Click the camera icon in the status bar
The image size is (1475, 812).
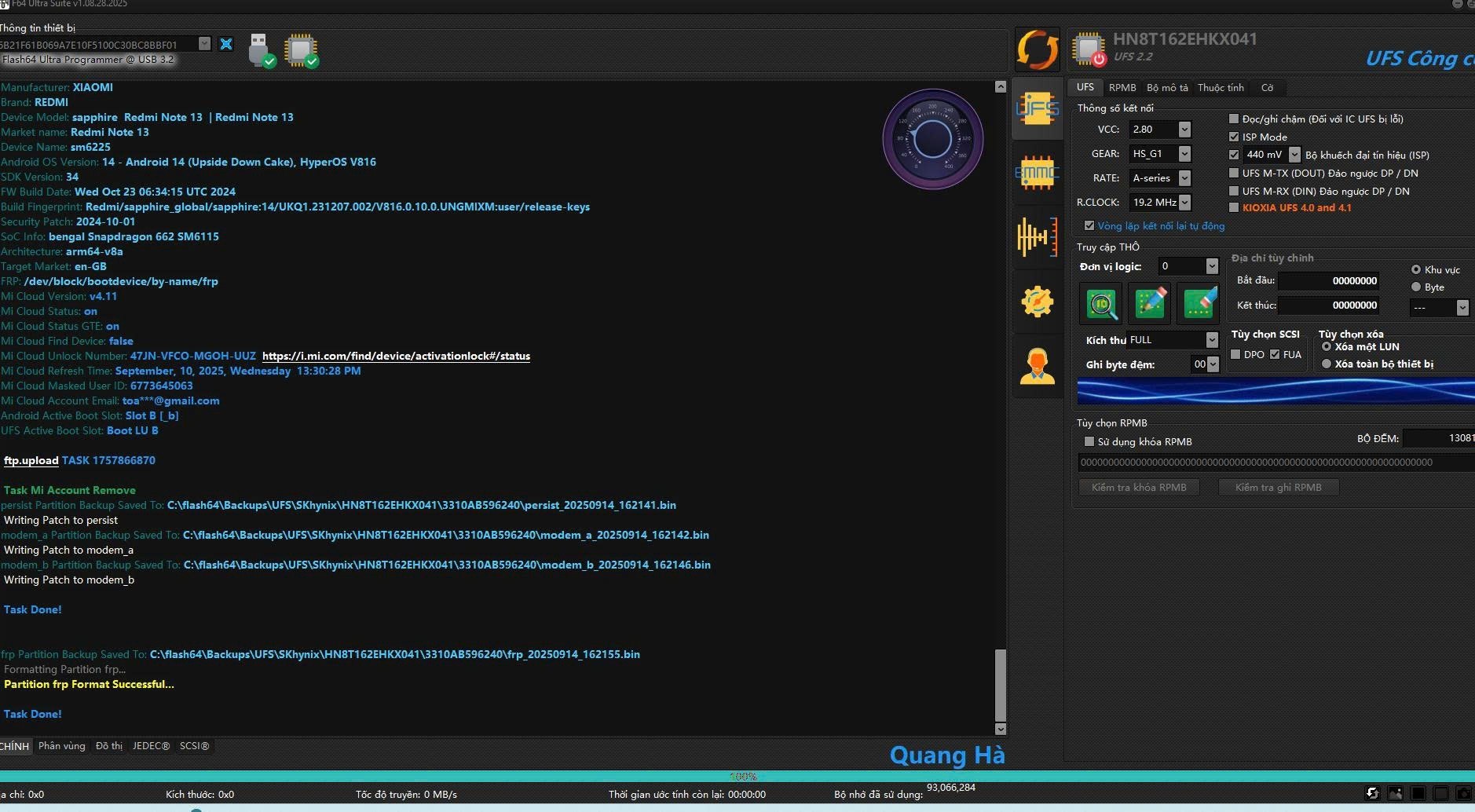coord(1464,793)
